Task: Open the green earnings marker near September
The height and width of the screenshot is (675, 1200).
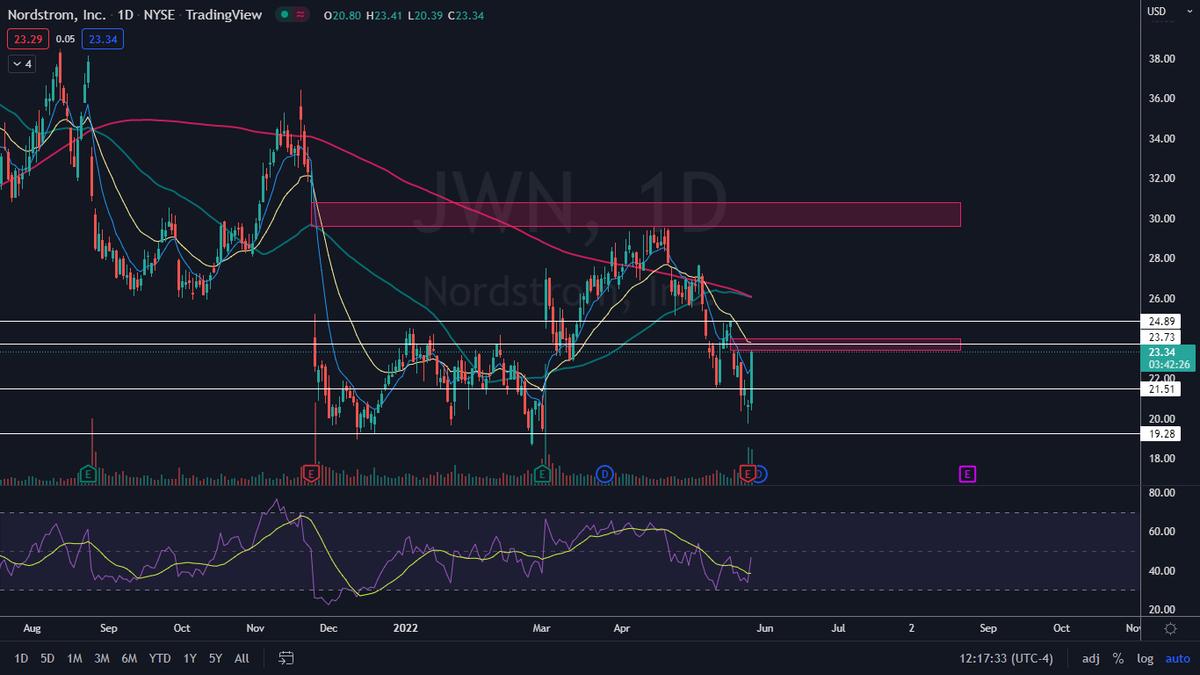Action: click(x=89, y=472)
